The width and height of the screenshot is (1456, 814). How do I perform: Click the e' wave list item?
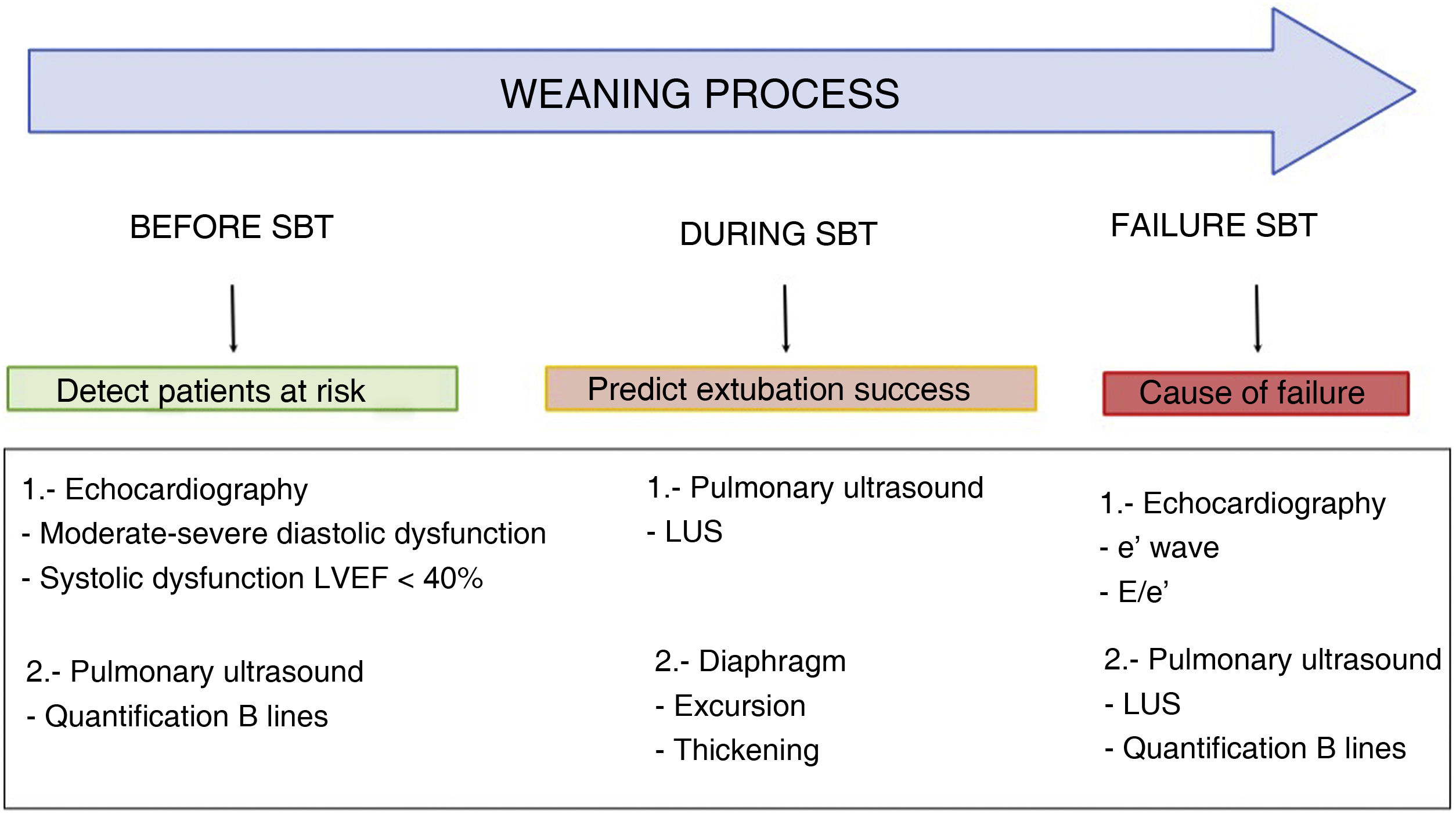pos(1159,547)
